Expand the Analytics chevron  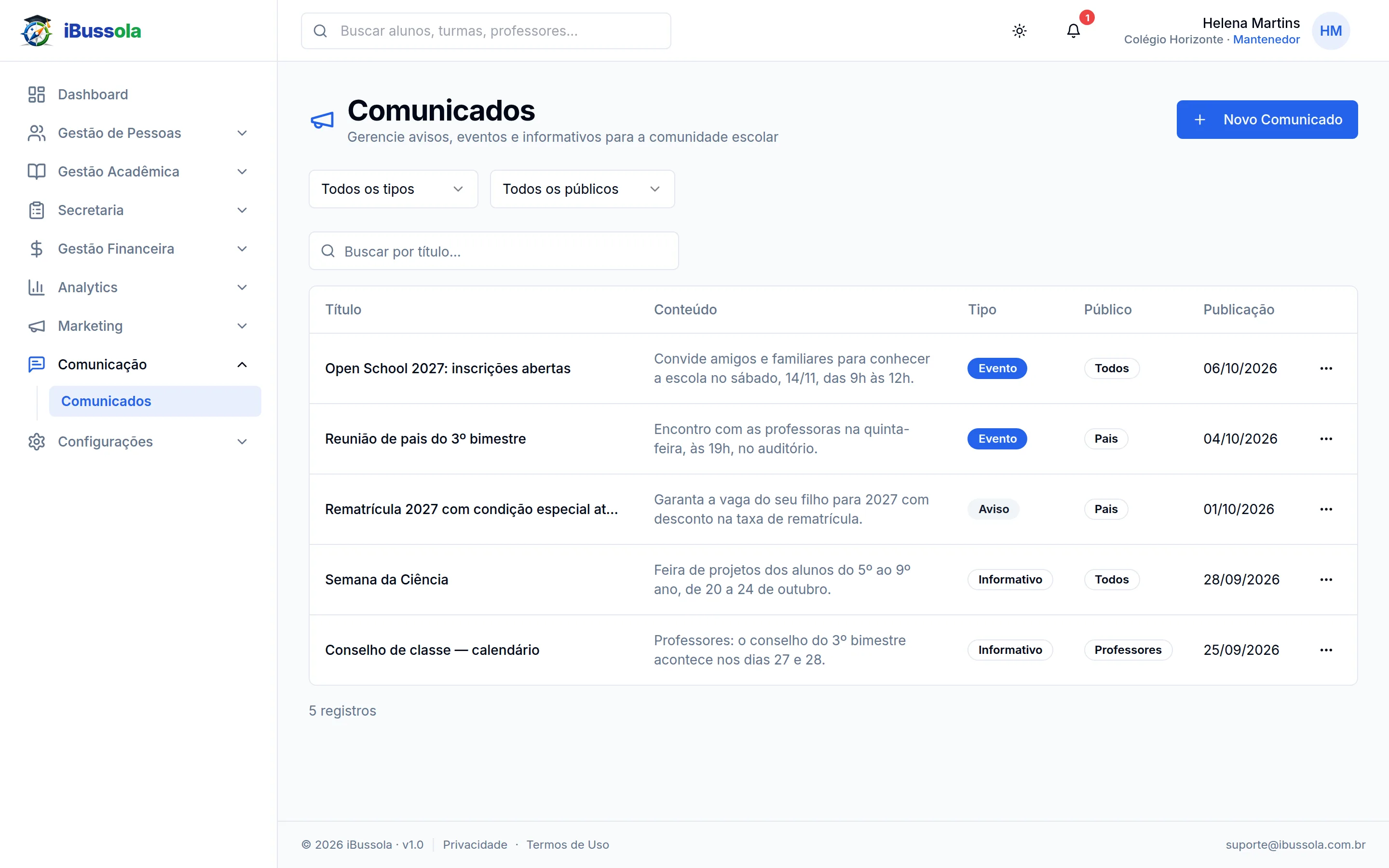pyautogui.click(x=242, y=287)
